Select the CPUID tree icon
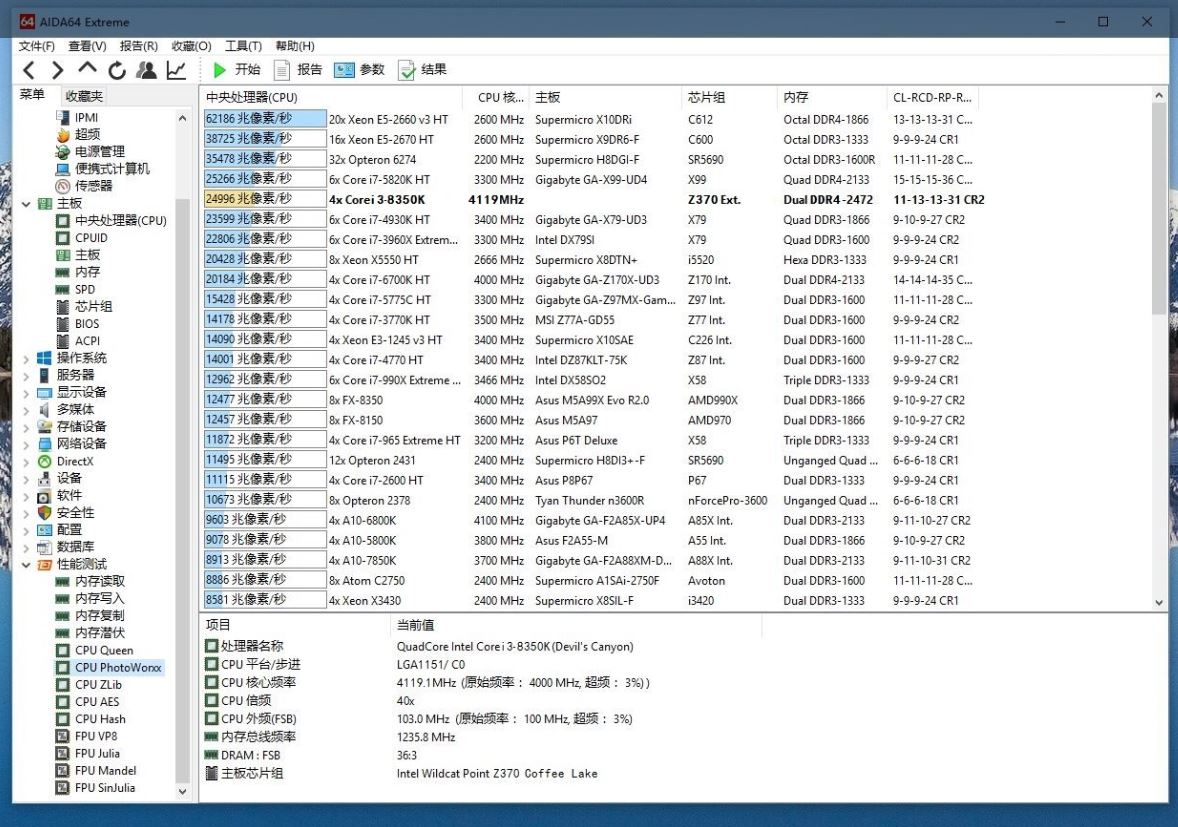 pos(63,238)
